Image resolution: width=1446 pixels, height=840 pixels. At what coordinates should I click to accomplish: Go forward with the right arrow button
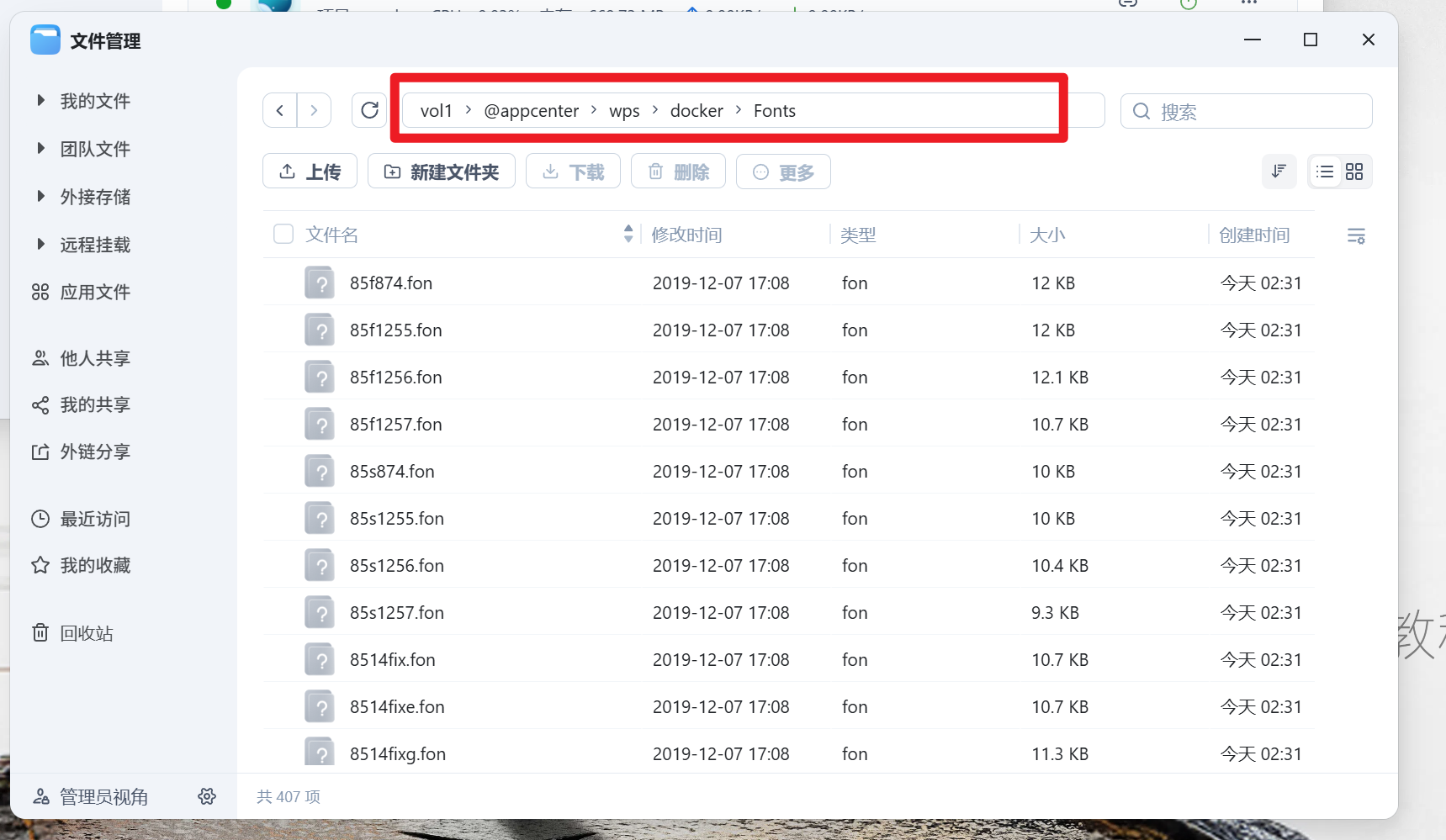[314, 110]
